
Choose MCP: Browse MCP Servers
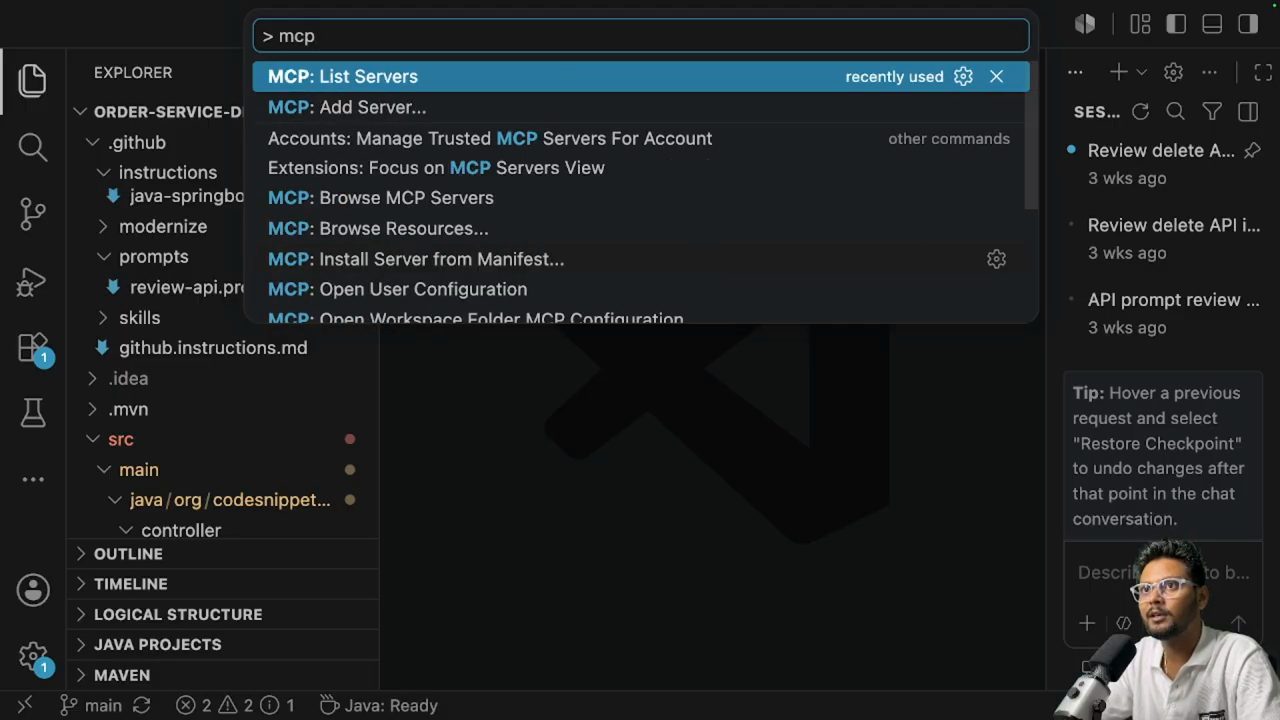point(640,198)
